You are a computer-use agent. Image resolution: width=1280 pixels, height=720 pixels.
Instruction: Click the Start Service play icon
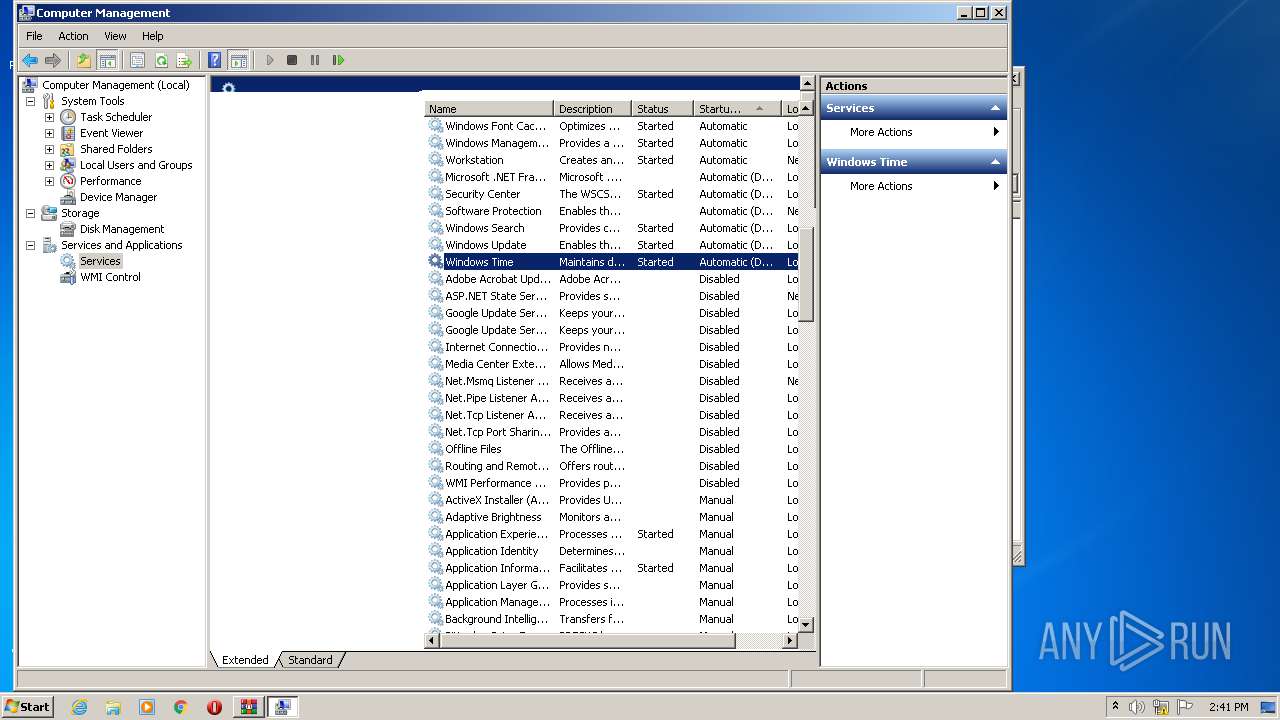[x=269, y=60]
